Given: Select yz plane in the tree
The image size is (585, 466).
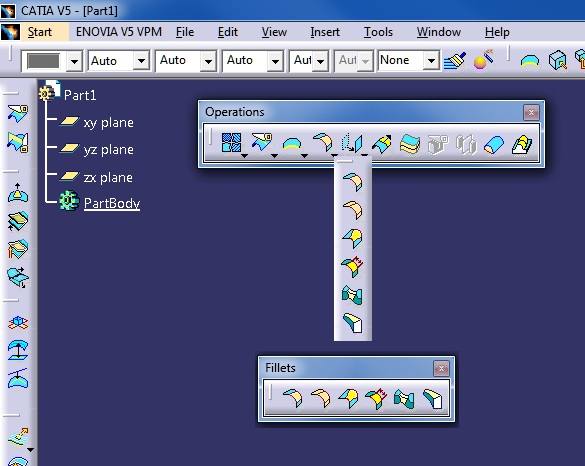Looking at the screenshot, I should (108, 150).
